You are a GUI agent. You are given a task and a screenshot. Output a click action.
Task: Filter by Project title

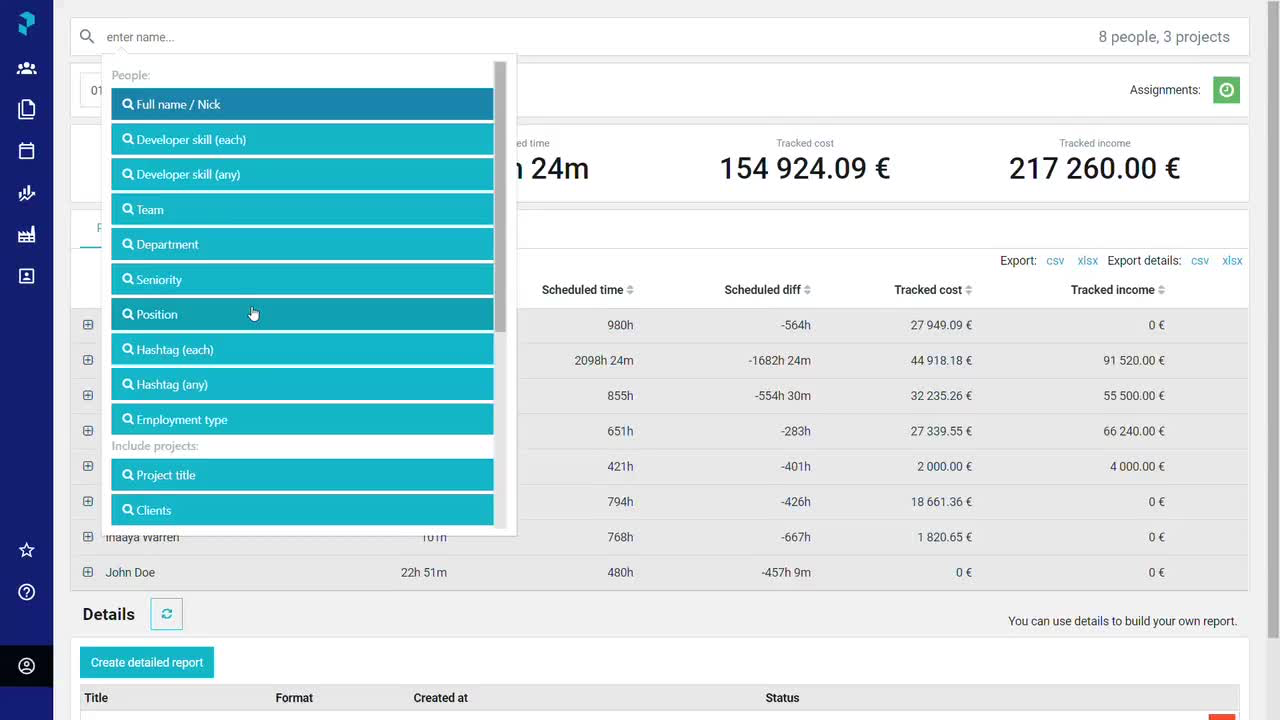[302, 475]
